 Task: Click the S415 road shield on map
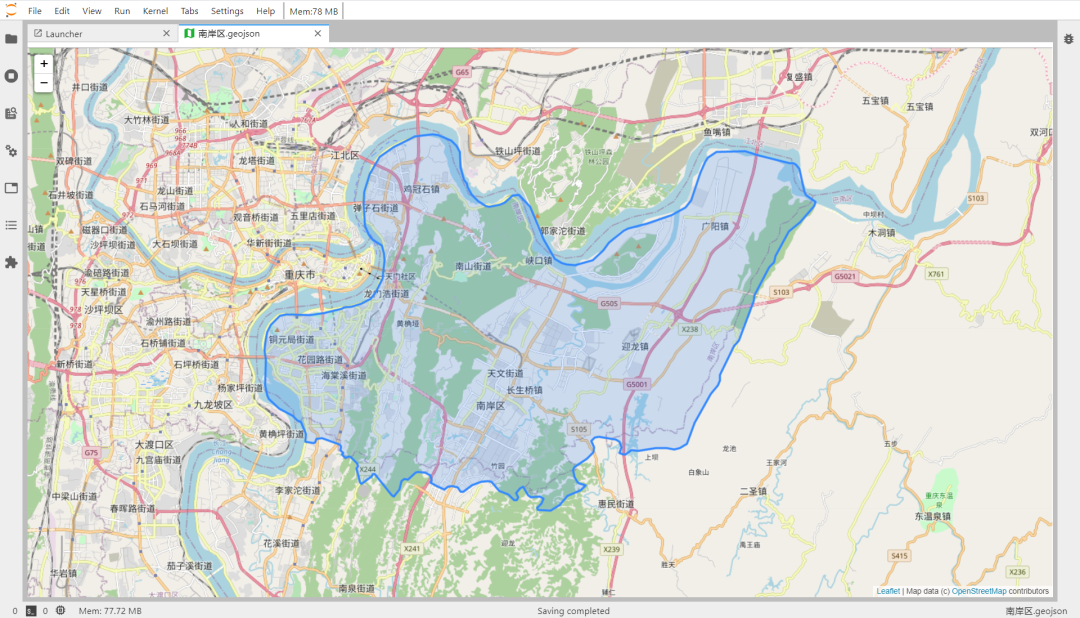pos(900,555)
